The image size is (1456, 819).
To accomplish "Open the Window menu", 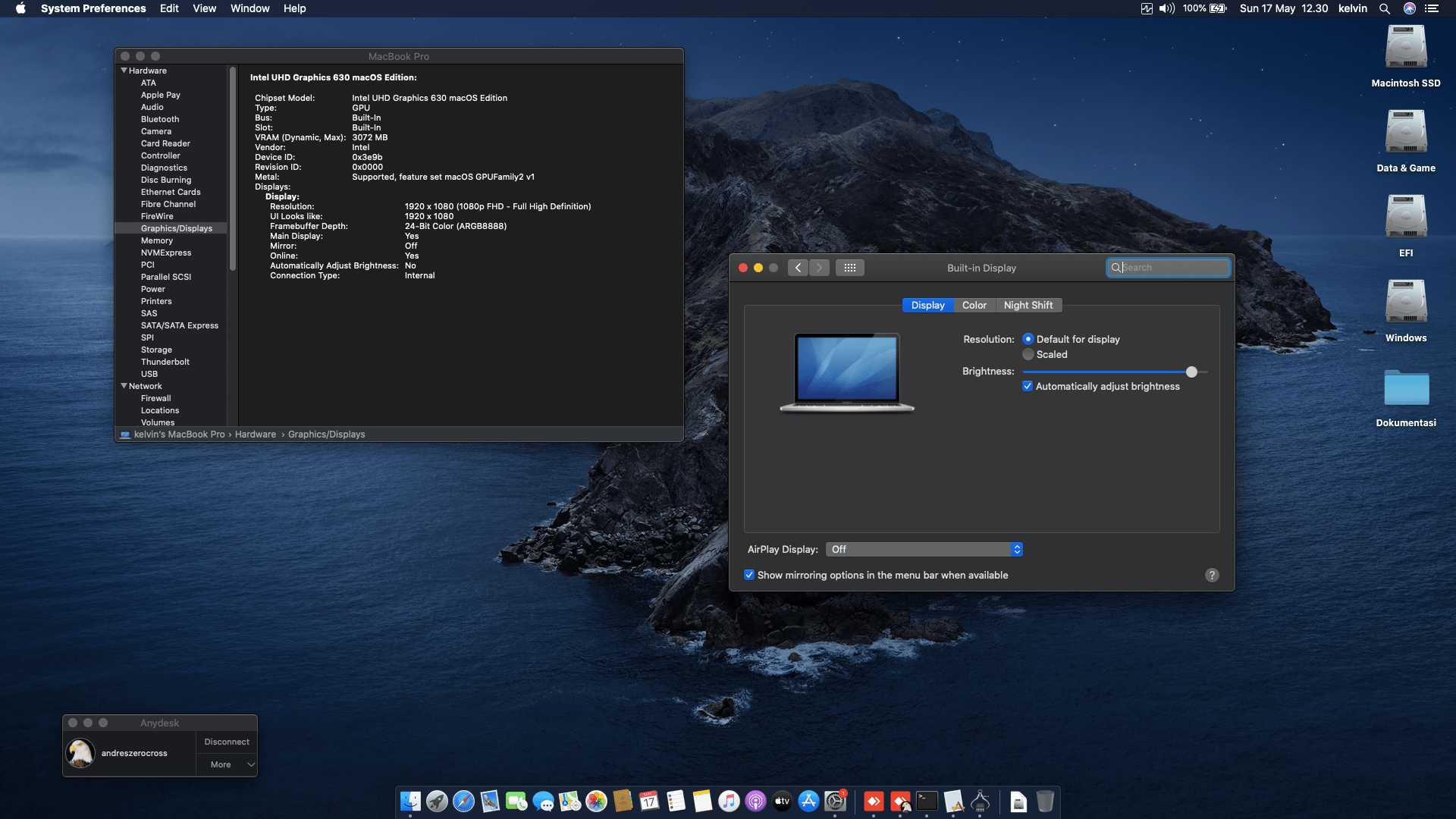I will 250,8.
